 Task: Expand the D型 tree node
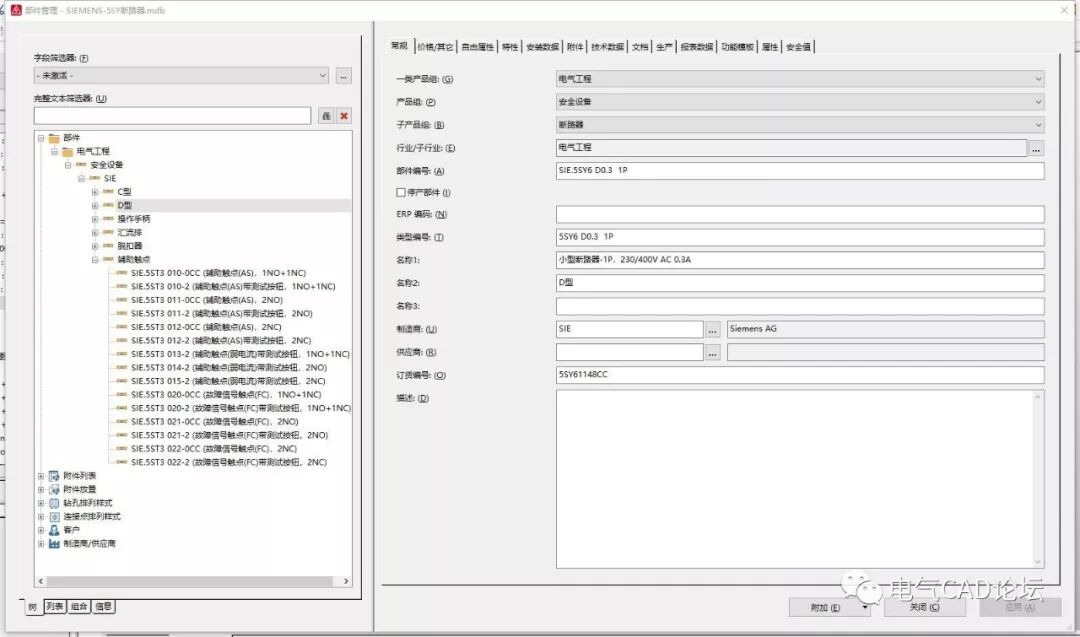click(95, 205)
